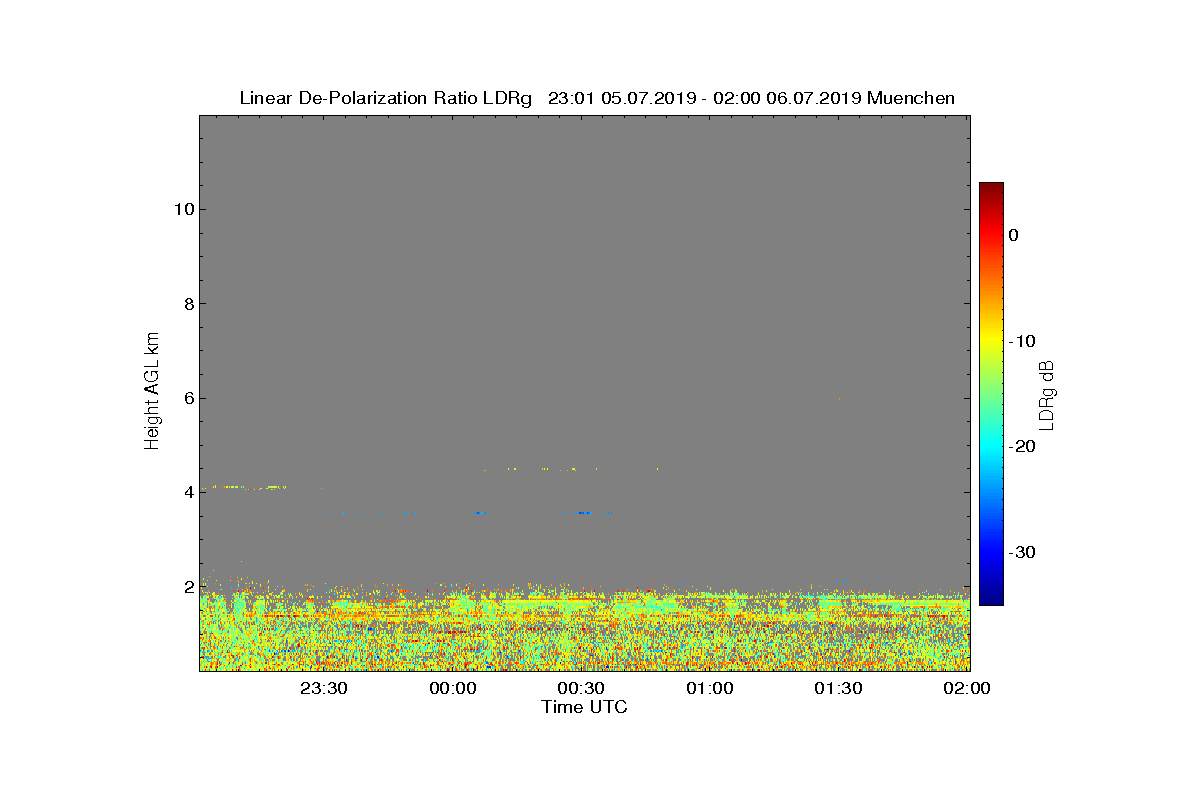This screenshot has width=1200, height=800.
Task: Click the 01:00 time axis label
Action: click(710, 689)
